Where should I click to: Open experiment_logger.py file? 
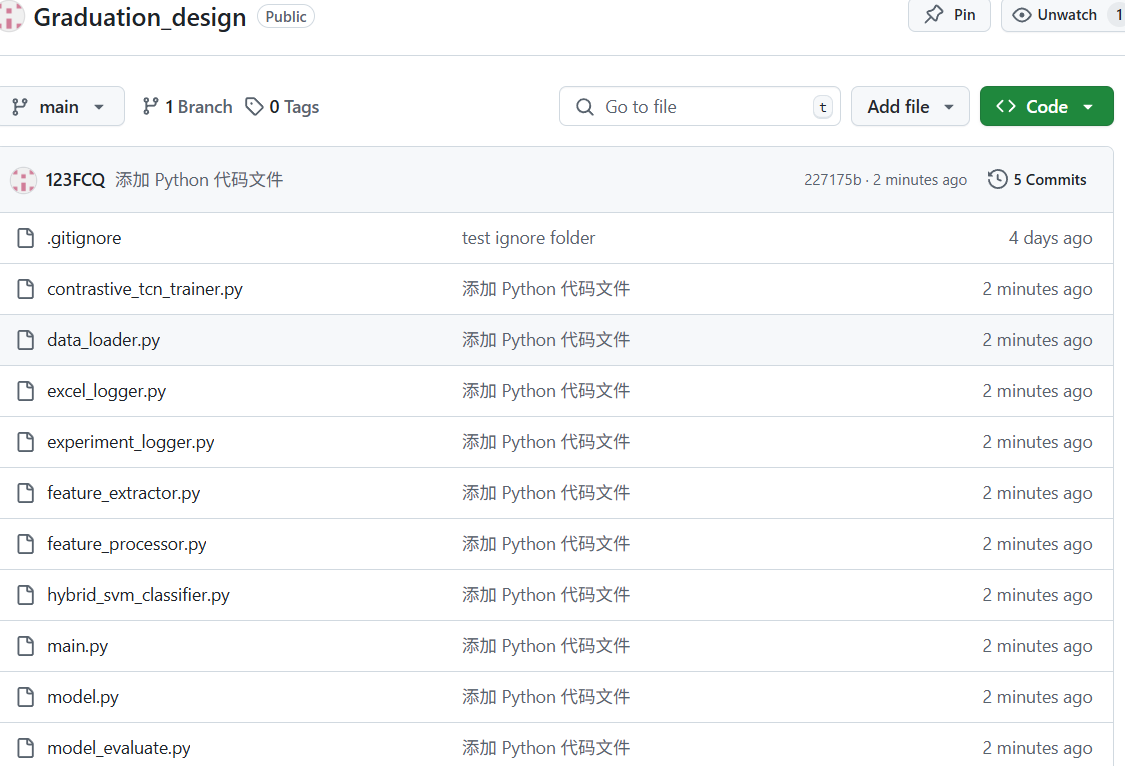coord(131,442)
